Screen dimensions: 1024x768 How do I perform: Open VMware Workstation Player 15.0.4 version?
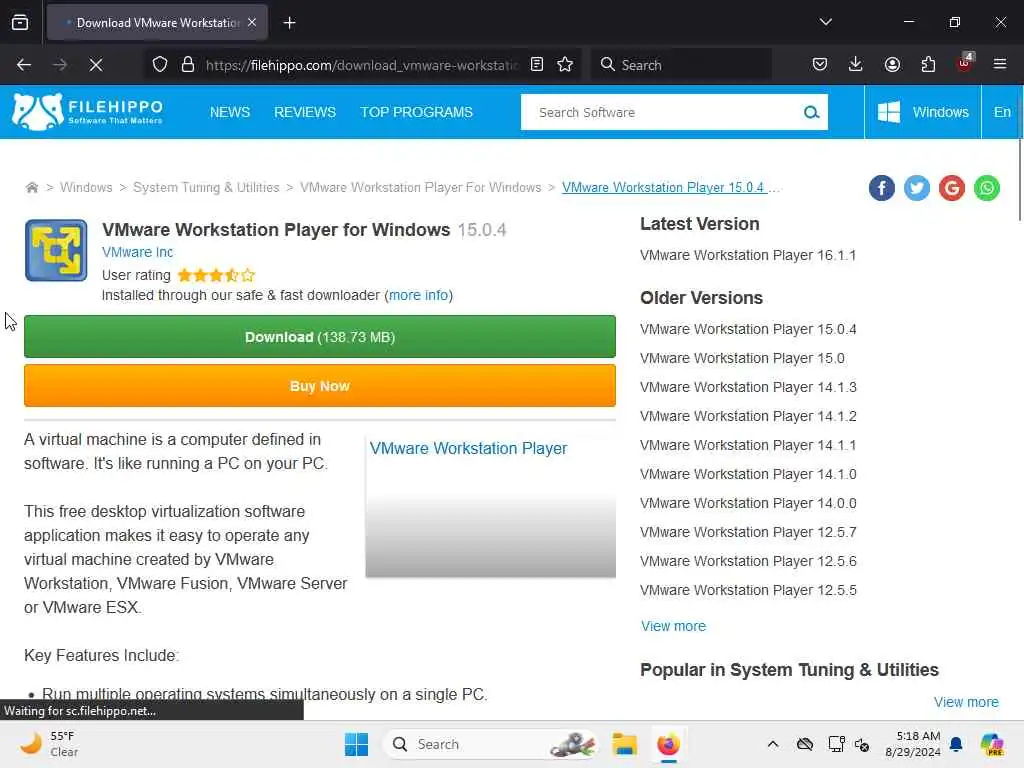(x=748, y=329)
